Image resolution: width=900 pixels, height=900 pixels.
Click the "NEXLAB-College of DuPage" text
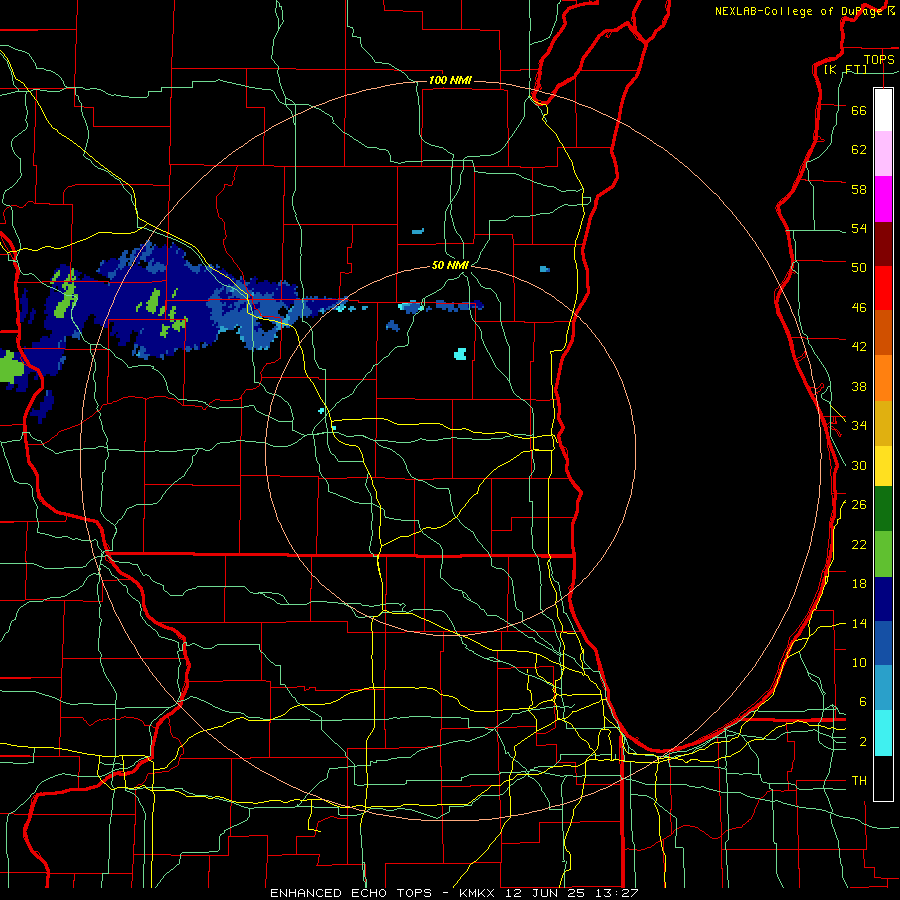coord(800,11)
